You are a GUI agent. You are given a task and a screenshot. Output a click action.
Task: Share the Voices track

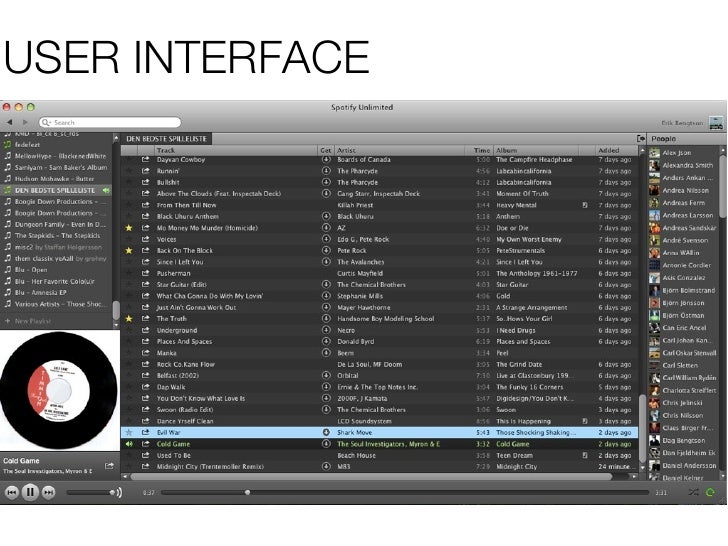(145, 239)
